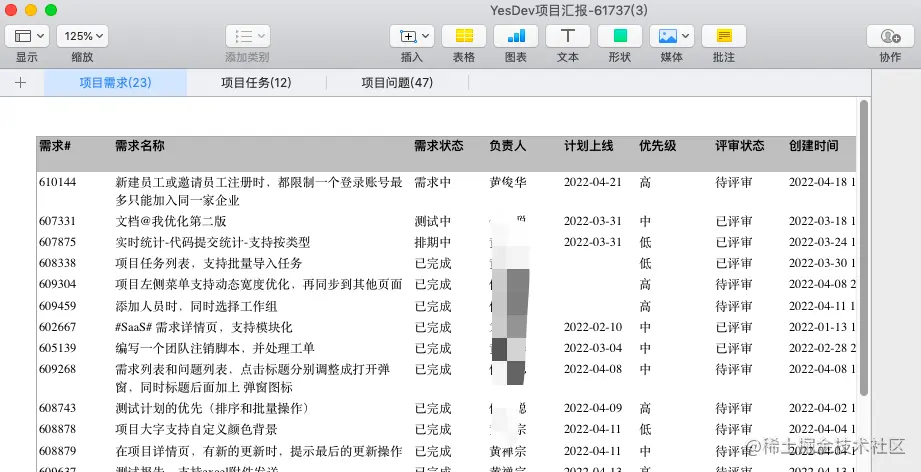This screenshot has width=921, height=472.
Task: Select the 项目需求(23) sheet tab
Action: click(115, 83)
